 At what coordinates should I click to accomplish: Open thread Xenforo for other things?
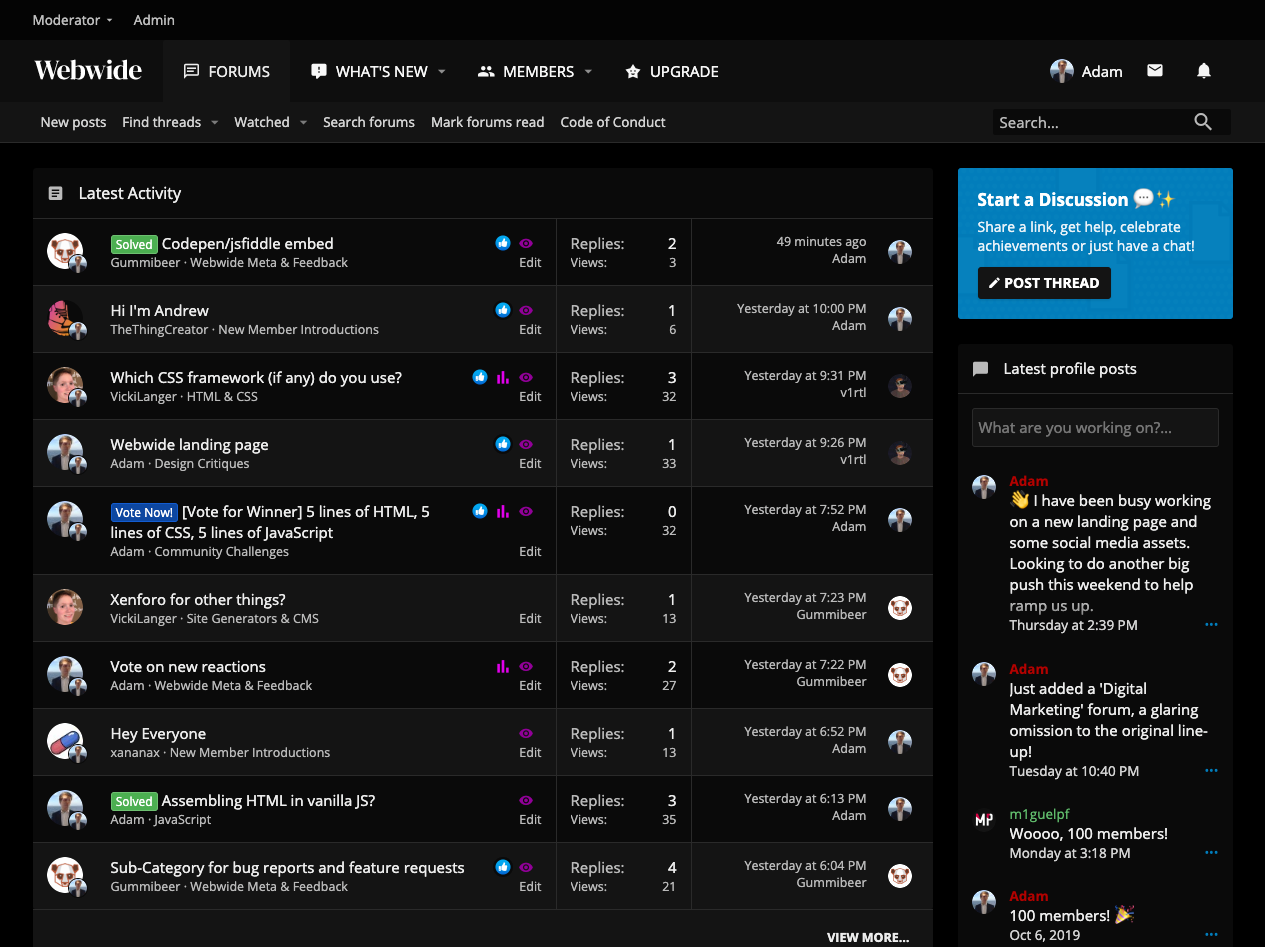[198, 599]
